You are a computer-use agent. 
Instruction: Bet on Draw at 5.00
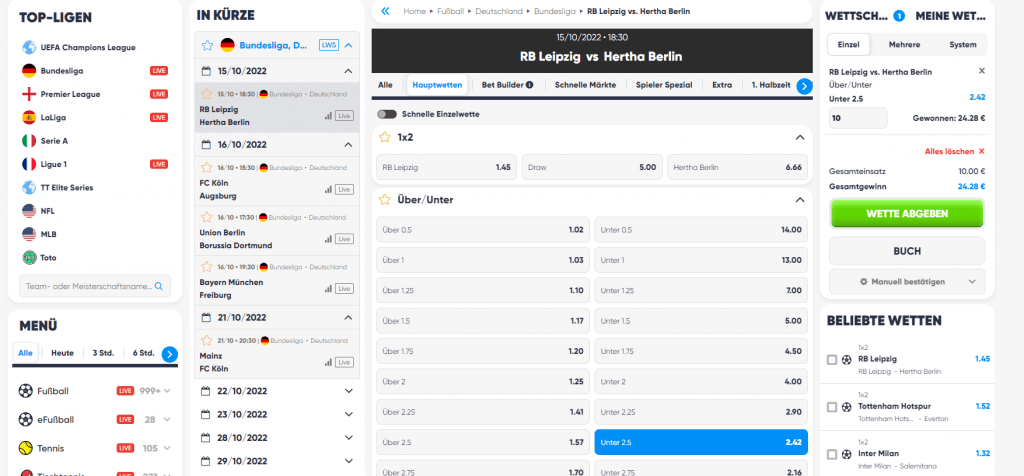coord(592,167)
